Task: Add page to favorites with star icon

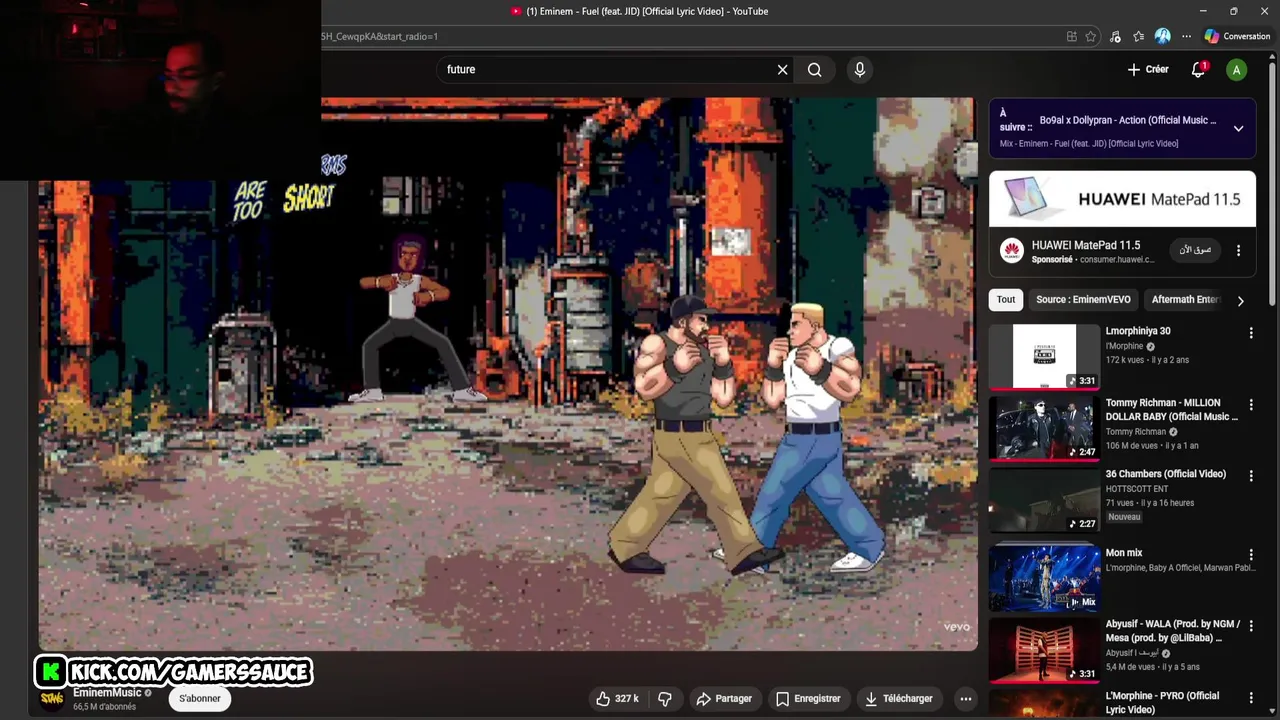Action: [x=1091, y=36]
